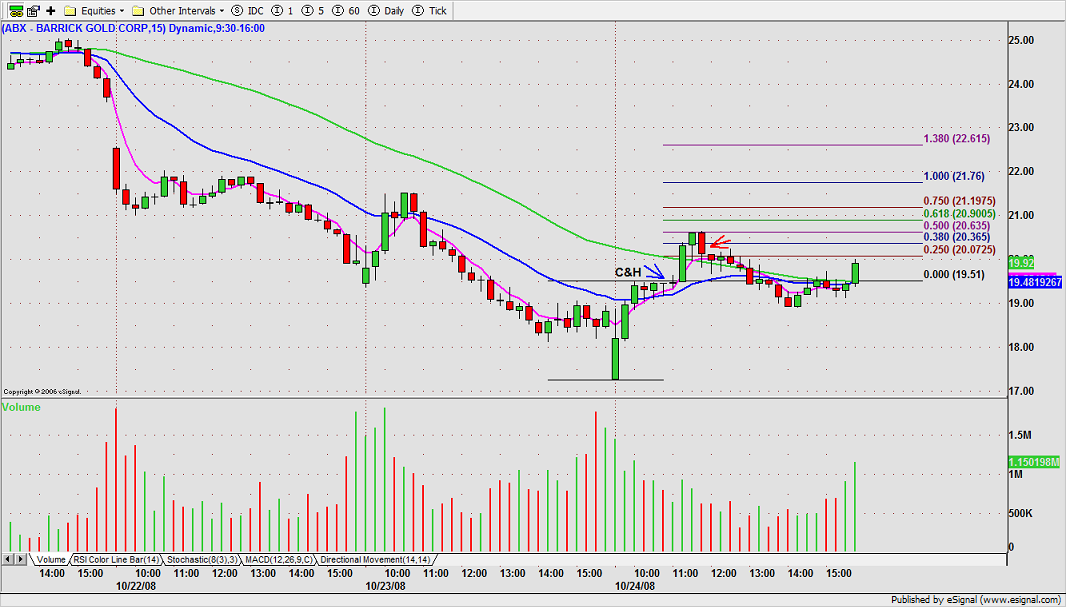Click the 17.00 price axis label
The width and height of the screenshot is (1066, 607).
(1022, 391)
